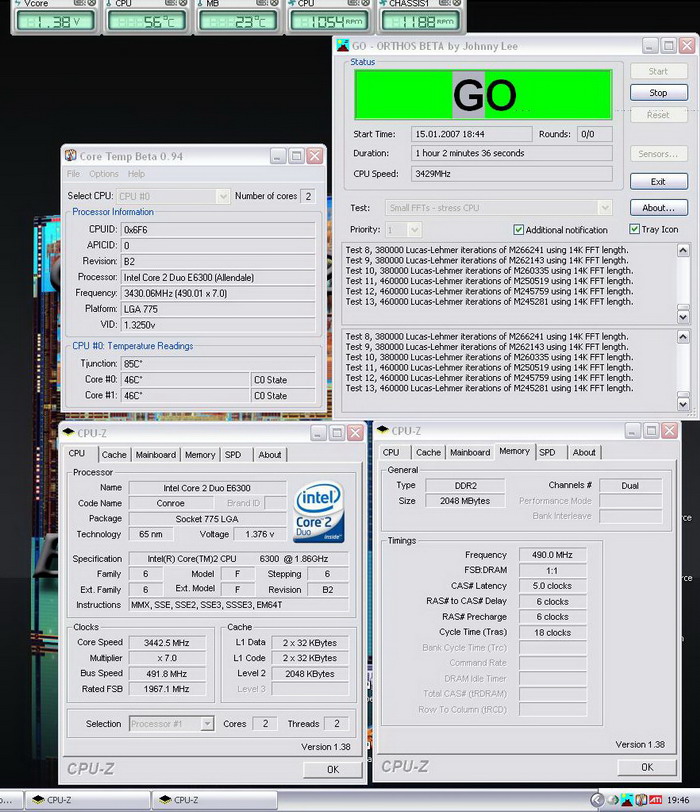Click the Intel Core 2 Duo logo

(319, 512)
